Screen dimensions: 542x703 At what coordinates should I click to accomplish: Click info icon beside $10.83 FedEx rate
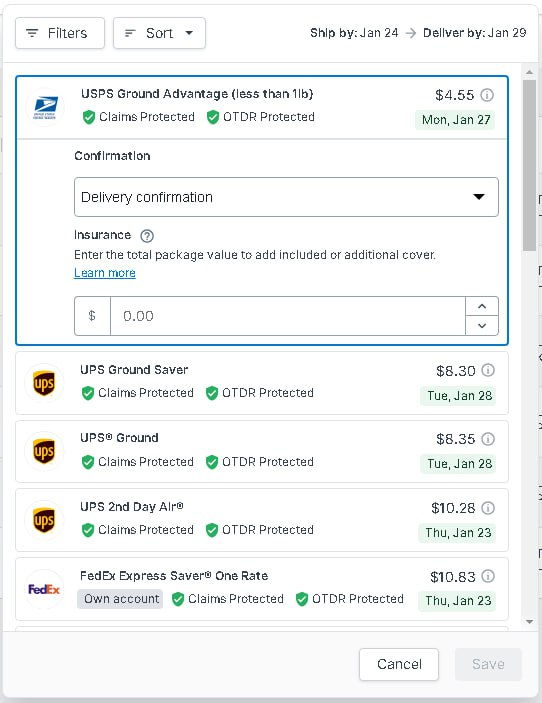tap(488, 576)
